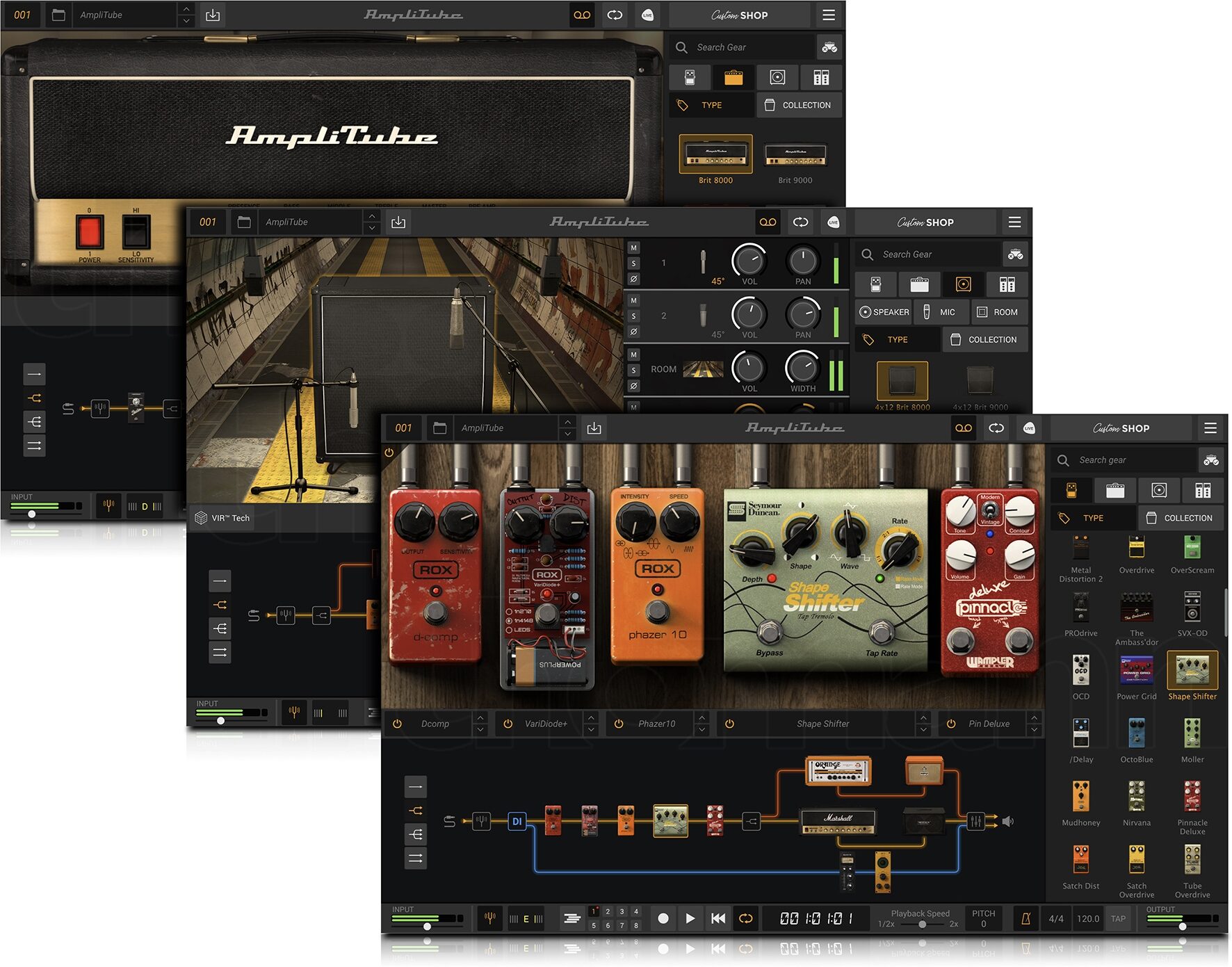The width and height of the screenshot is (1232, 967).
Task: Flip red POWER switch on back window amp
Action: 89,231
